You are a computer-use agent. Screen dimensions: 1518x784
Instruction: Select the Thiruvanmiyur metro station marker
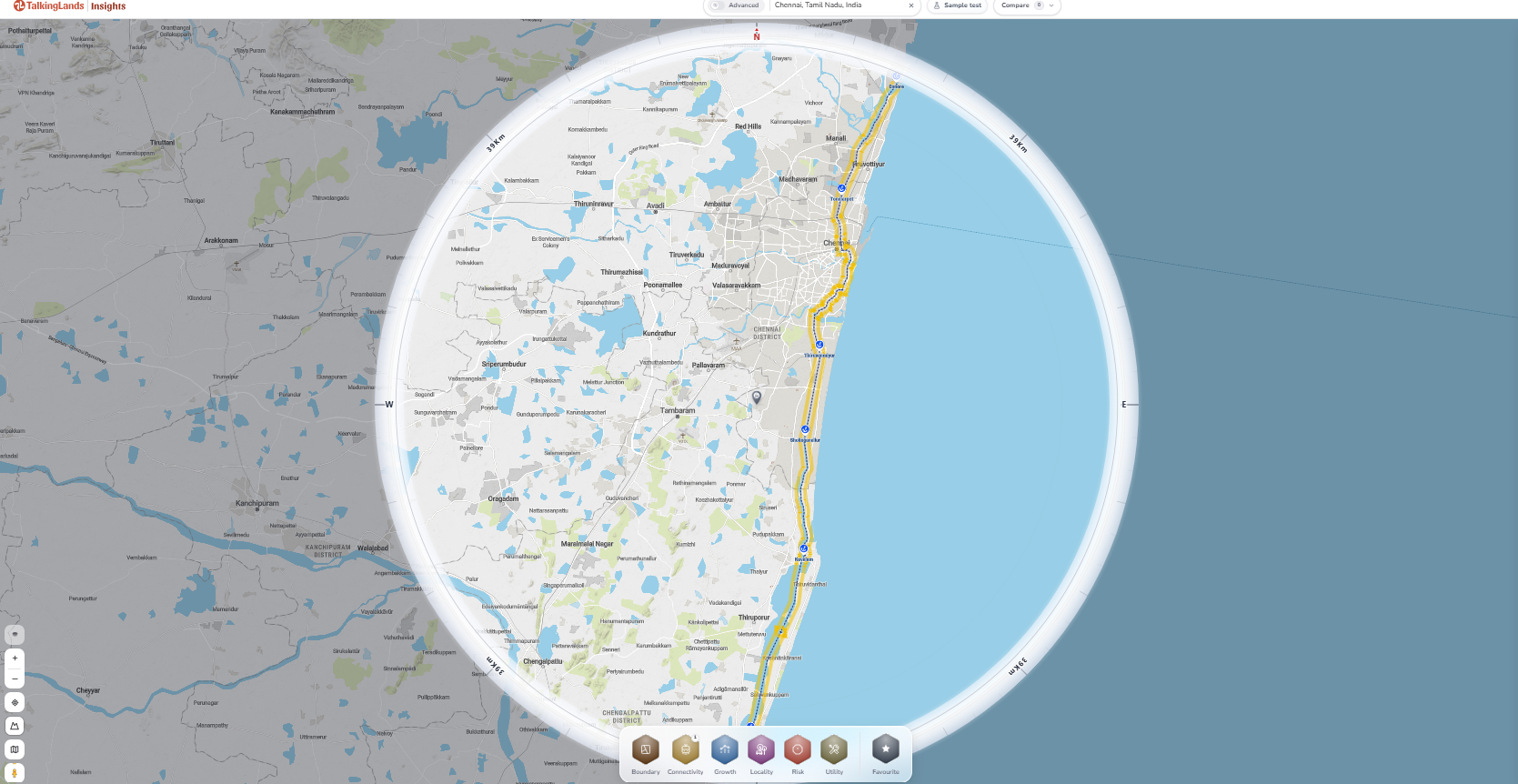[x=819, y=345]
